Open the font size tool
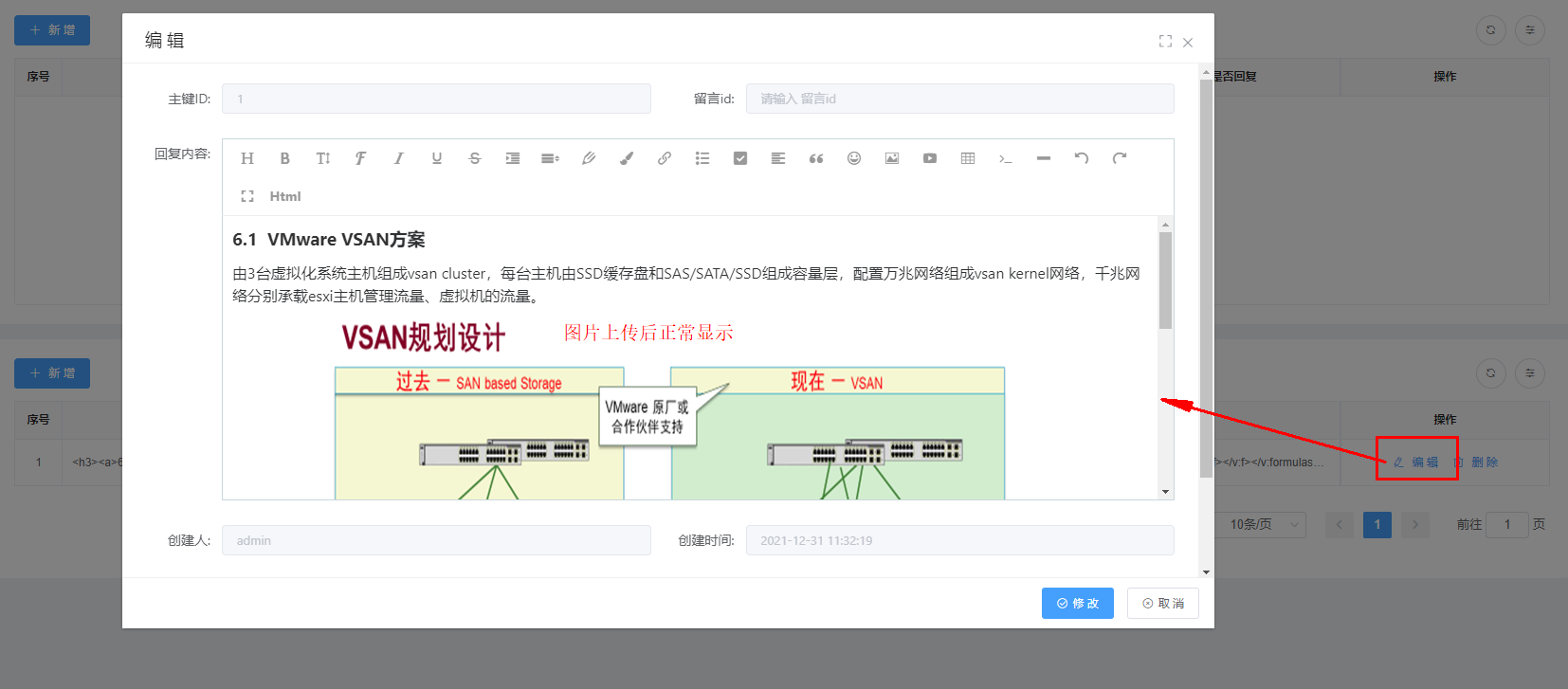Image resolution: width=1568 pixels, height=689 pixels. click(x=323, y=158)
